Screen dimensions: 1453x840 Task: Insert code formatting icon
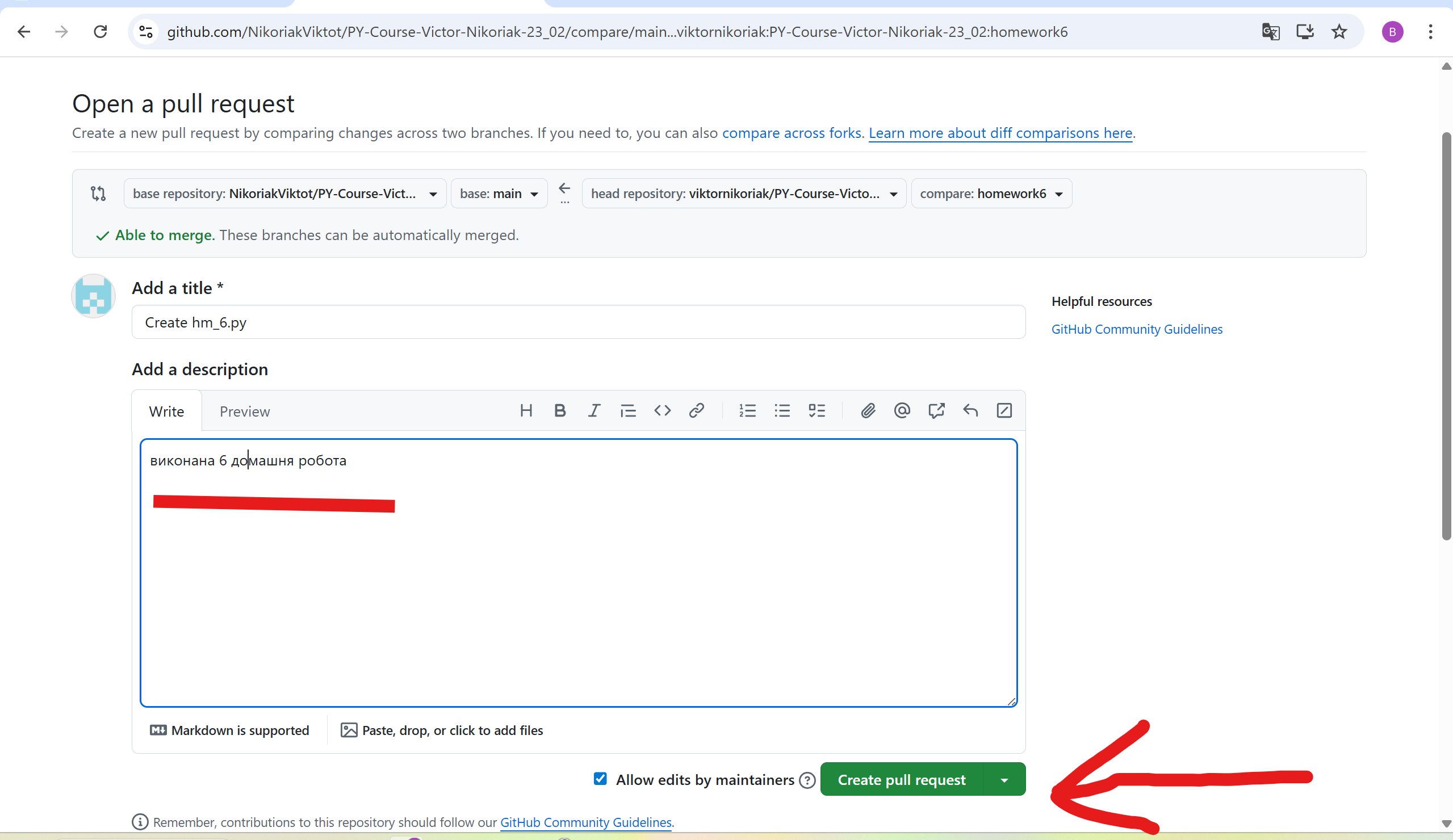point(663,410)
